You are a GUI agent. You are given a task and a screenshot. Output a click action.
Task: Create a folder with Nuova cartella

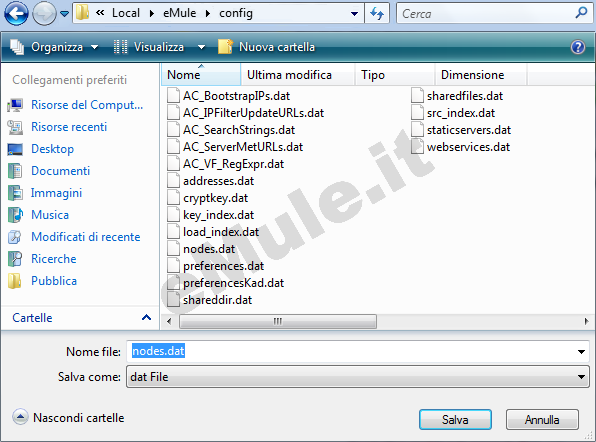click(266, 47)
